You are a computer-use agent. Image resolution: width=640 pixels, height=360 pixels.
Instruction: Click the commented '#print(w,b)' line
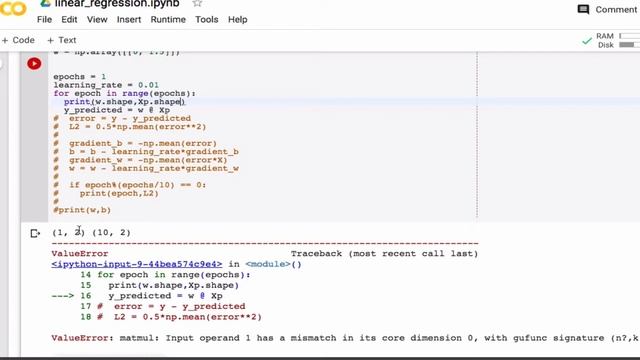82,210
